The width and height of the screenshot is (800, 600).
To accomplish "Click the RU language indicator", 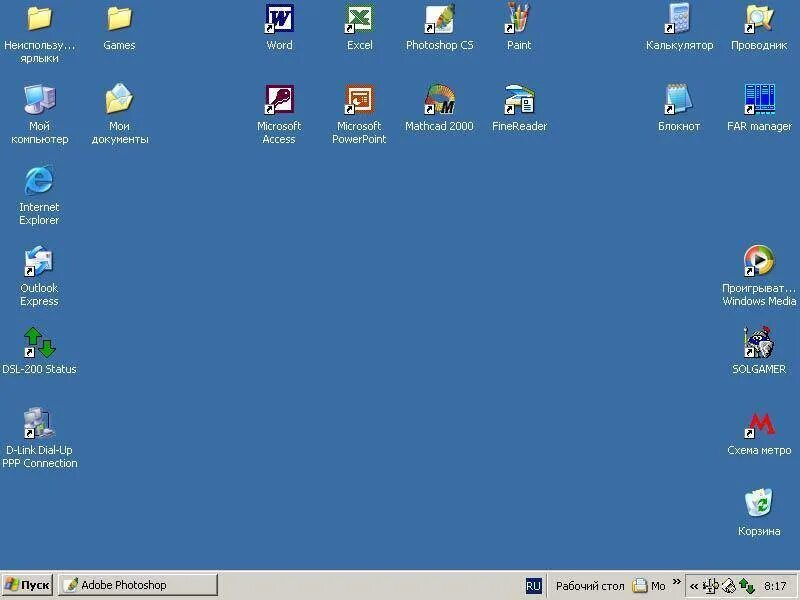I will [x=533, y=586].
